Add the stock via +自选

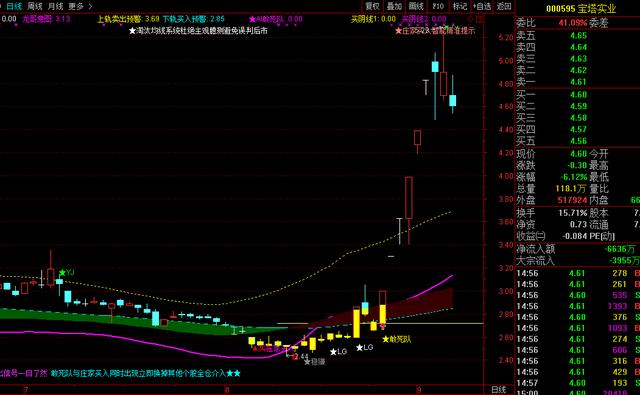click(x=482, y=6)
